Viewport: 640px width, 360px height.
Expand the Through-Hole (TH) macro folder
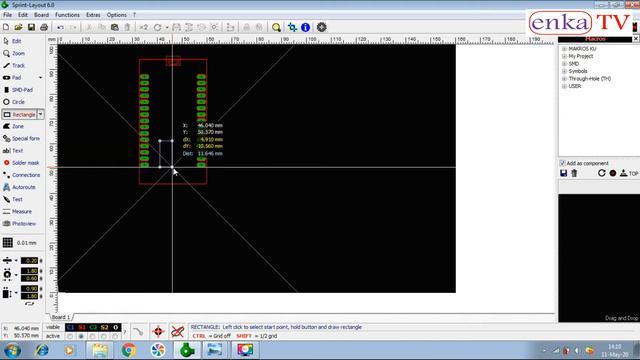pyautogui.click(x=564, y=79)
